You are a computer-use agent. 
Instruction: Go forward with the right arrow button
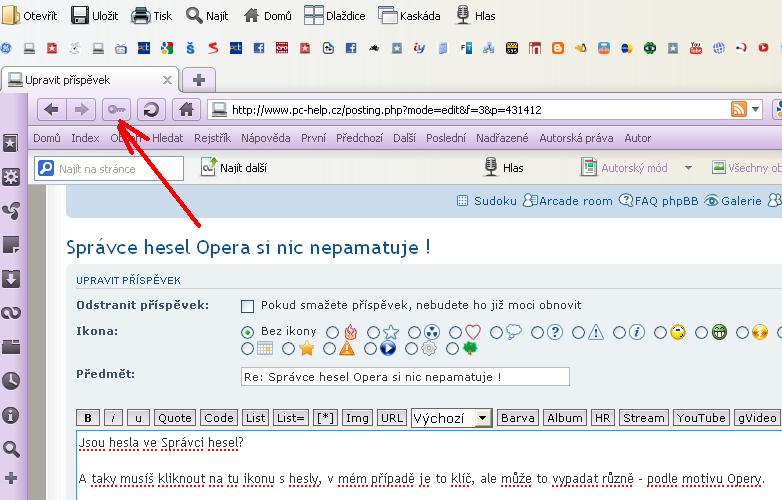pos(81,109)
